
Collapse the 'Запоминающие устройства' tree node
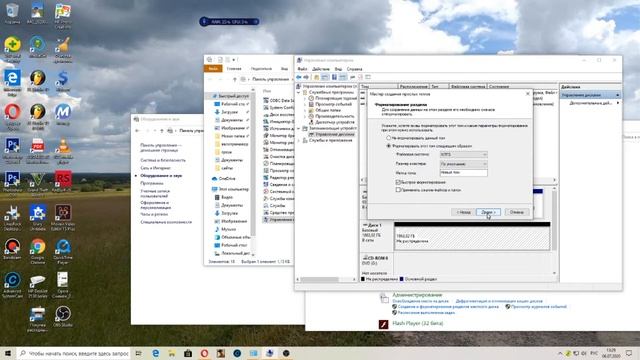(299, 128)
